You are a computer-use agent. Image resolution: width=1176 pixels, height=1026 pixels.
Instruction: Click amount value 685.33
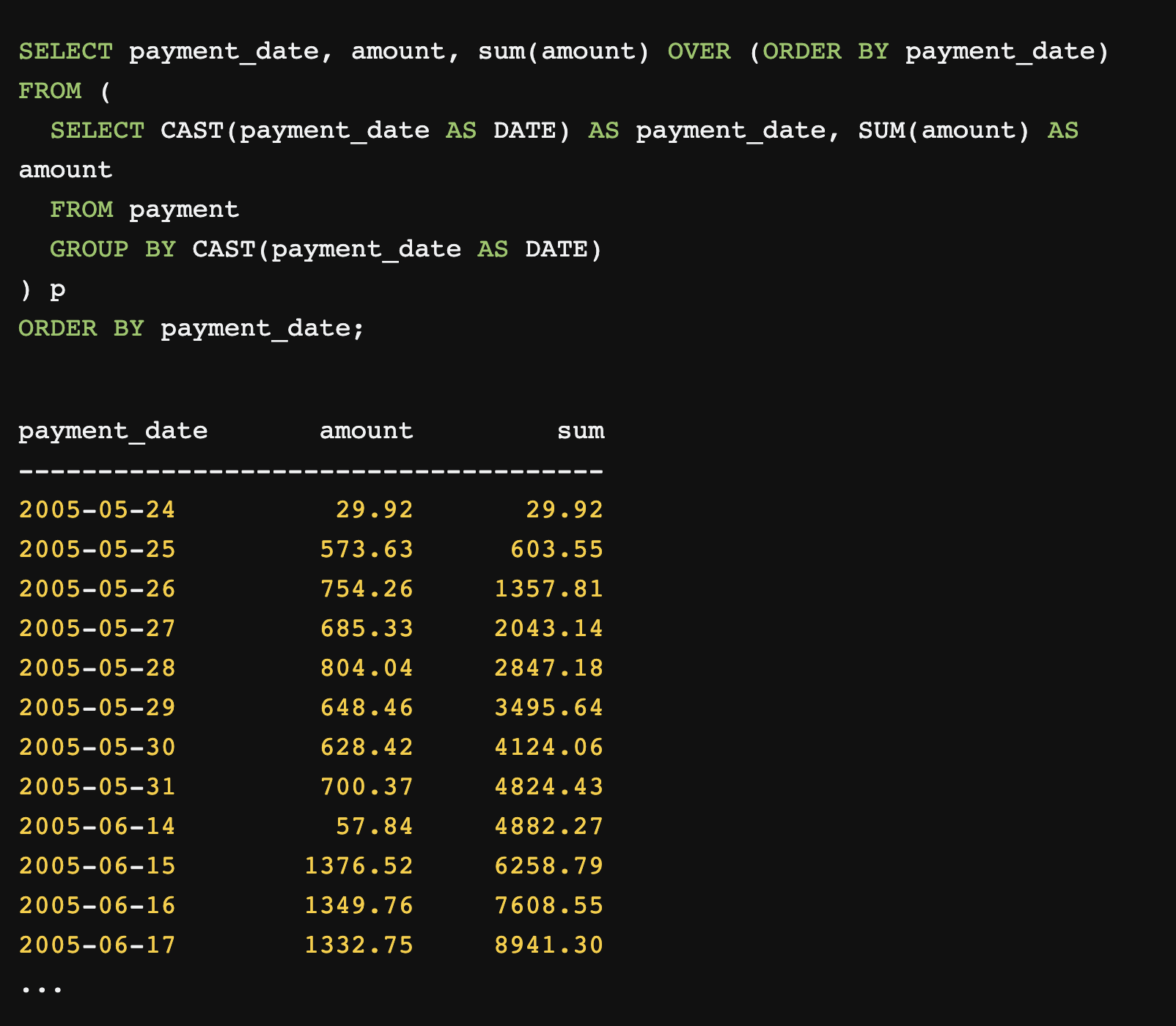[367, 628]
